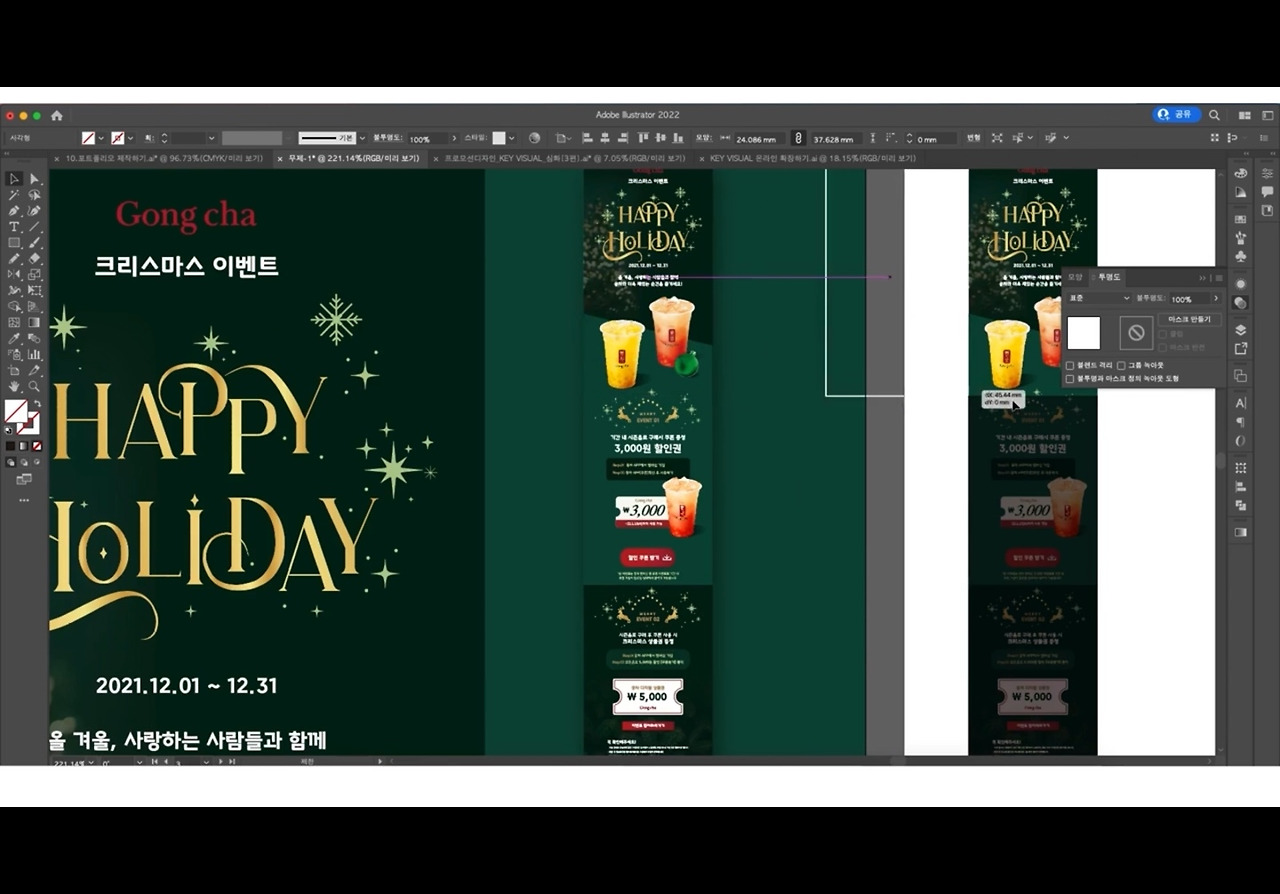The width and height of the screenshot is (1280, 894).
Task: Open the arrange documents icon in title bar
Action: [1245, 115]
